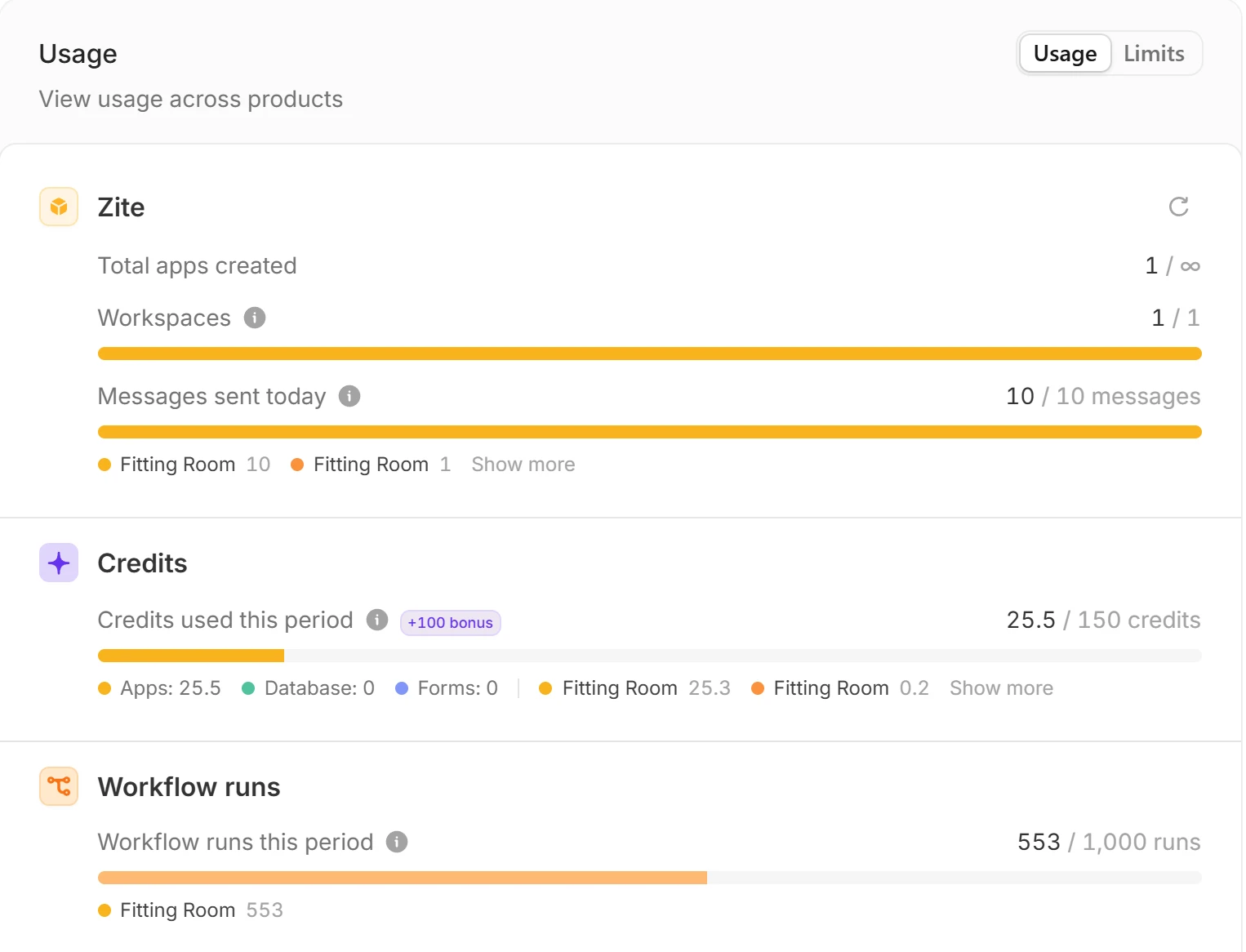Click the Credits used progress bar

coord(650,656)
